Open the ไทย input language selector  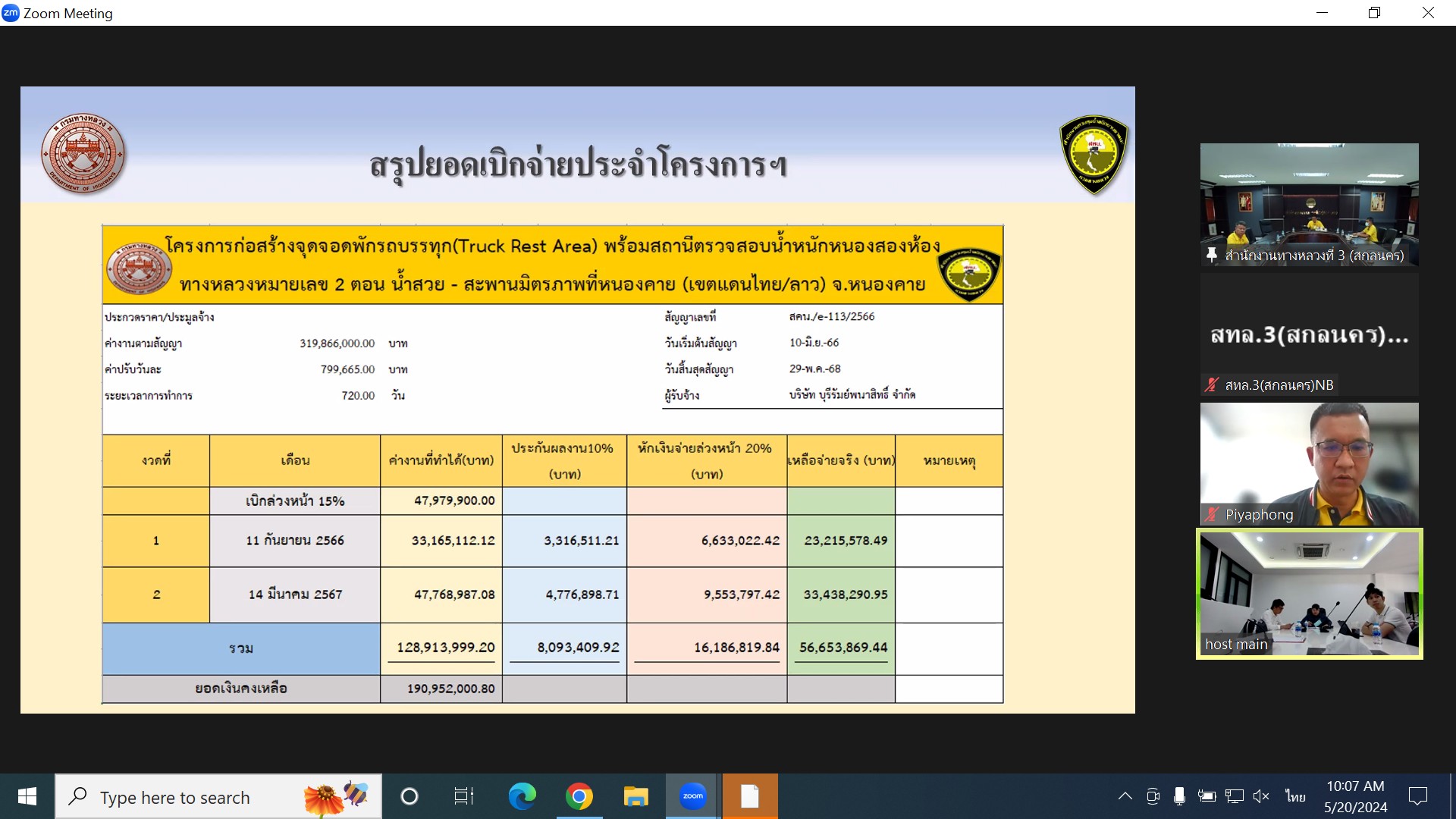pyautogui.click(x=1295, y=796)
